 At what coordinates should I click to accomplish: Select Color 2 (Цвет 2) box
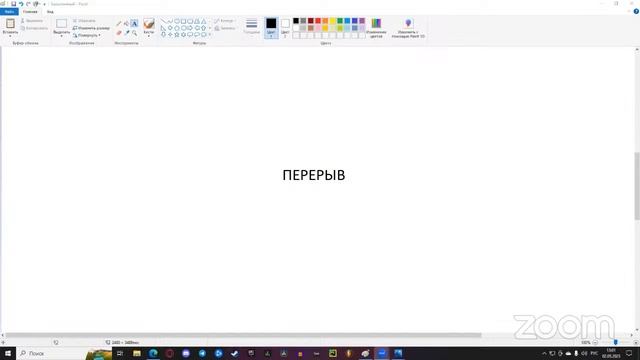pyautogui.click(x=285, y=28)
